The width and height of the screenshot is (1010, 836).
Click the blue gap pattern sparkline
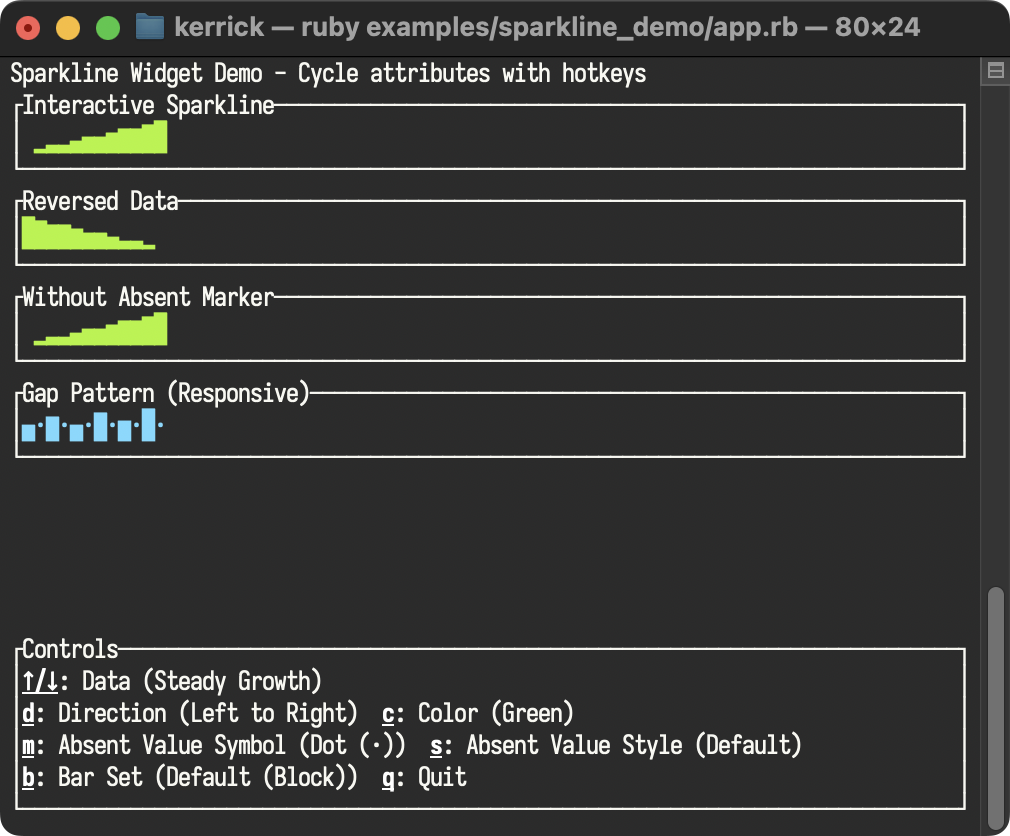coord(92,425)
